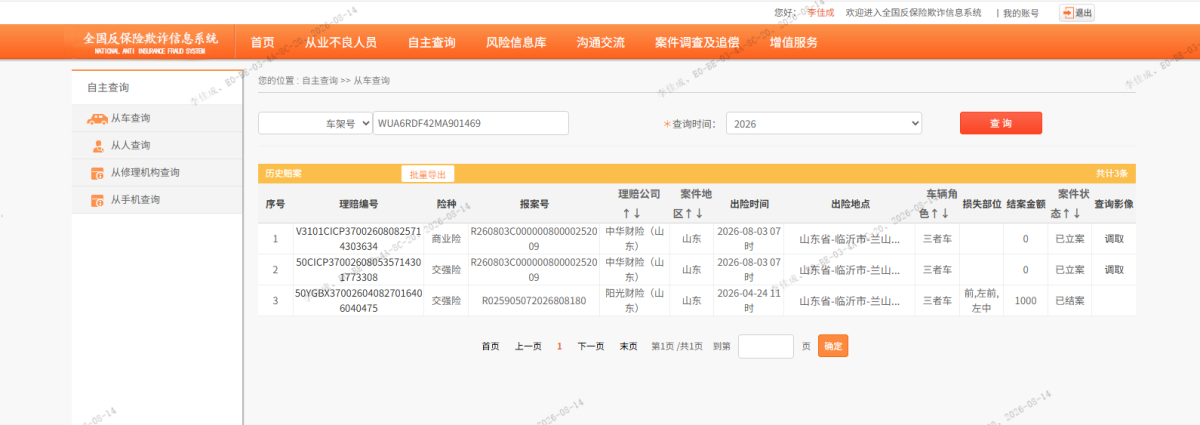1200x425 pixels.
Task: Click the icon beside 从手机查询
Action: [98, 200]
